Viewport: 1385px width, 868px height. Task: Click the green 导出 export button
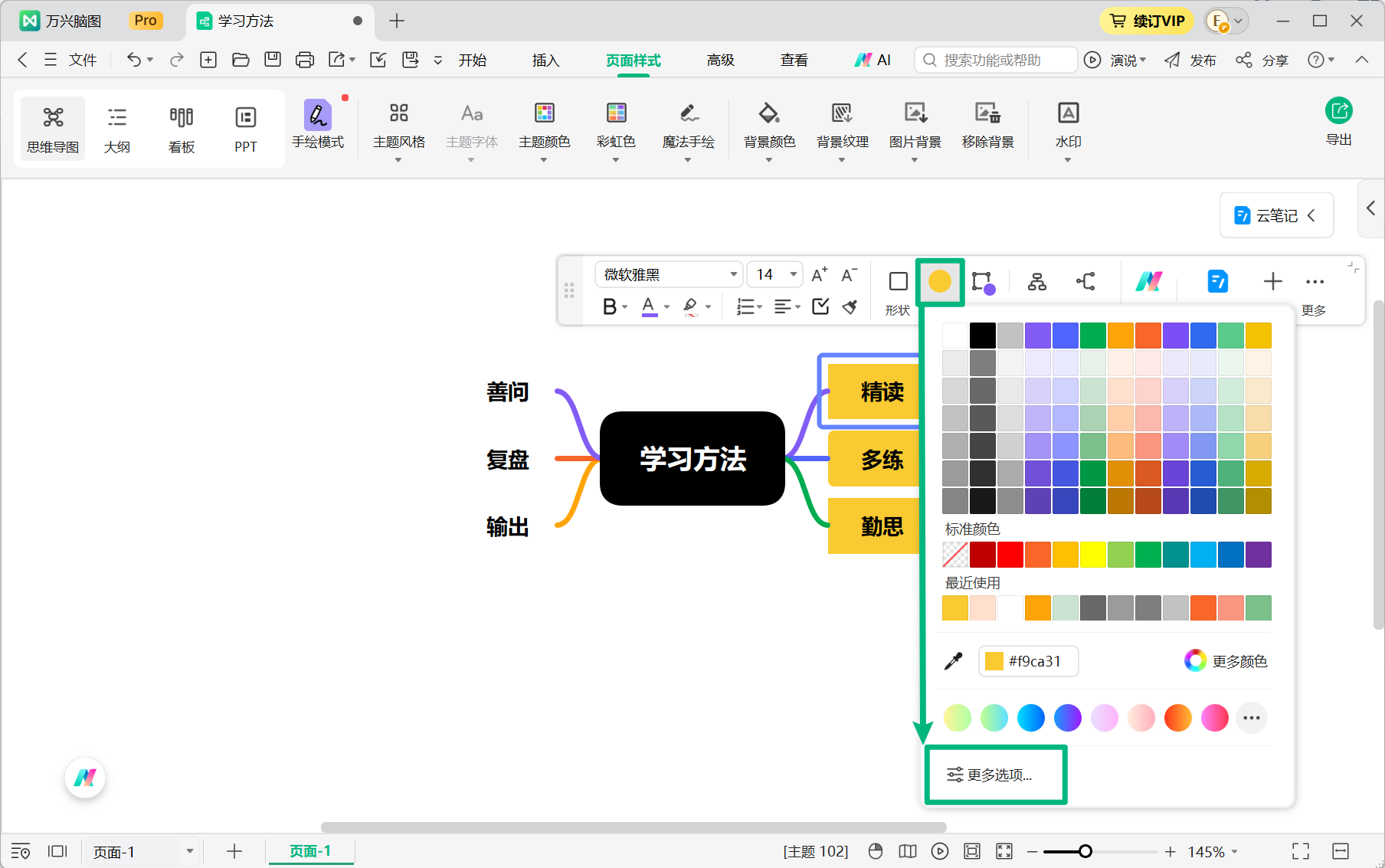pos(1339,123)
